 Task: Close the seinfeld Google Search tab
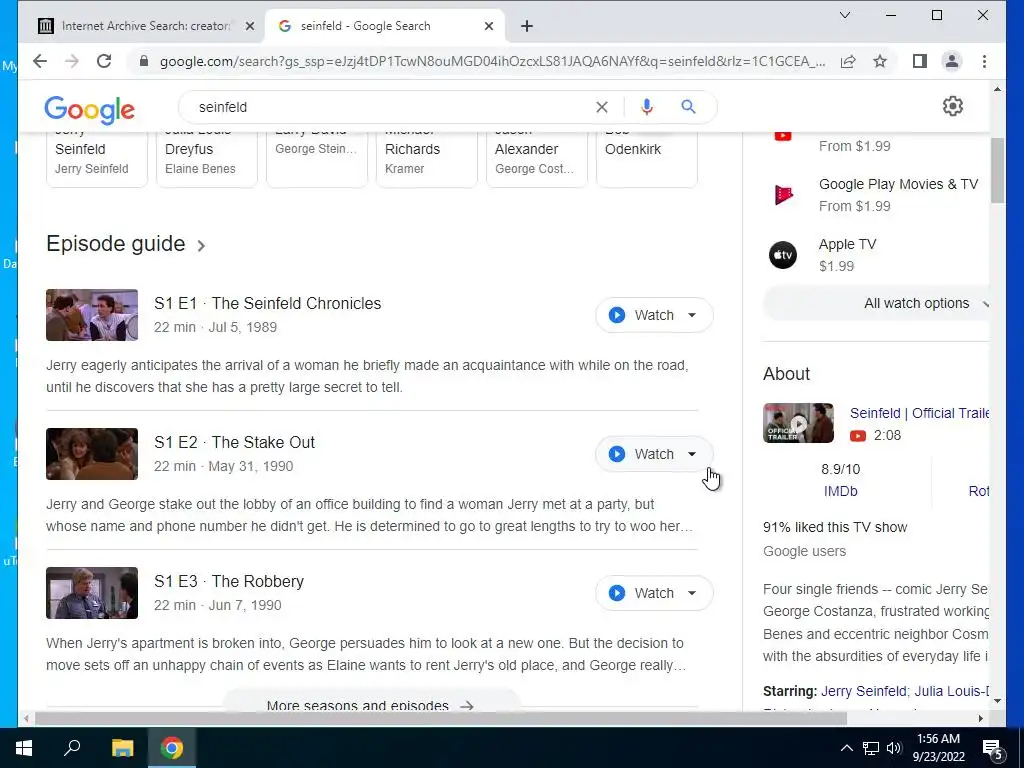tap(489, 26)
